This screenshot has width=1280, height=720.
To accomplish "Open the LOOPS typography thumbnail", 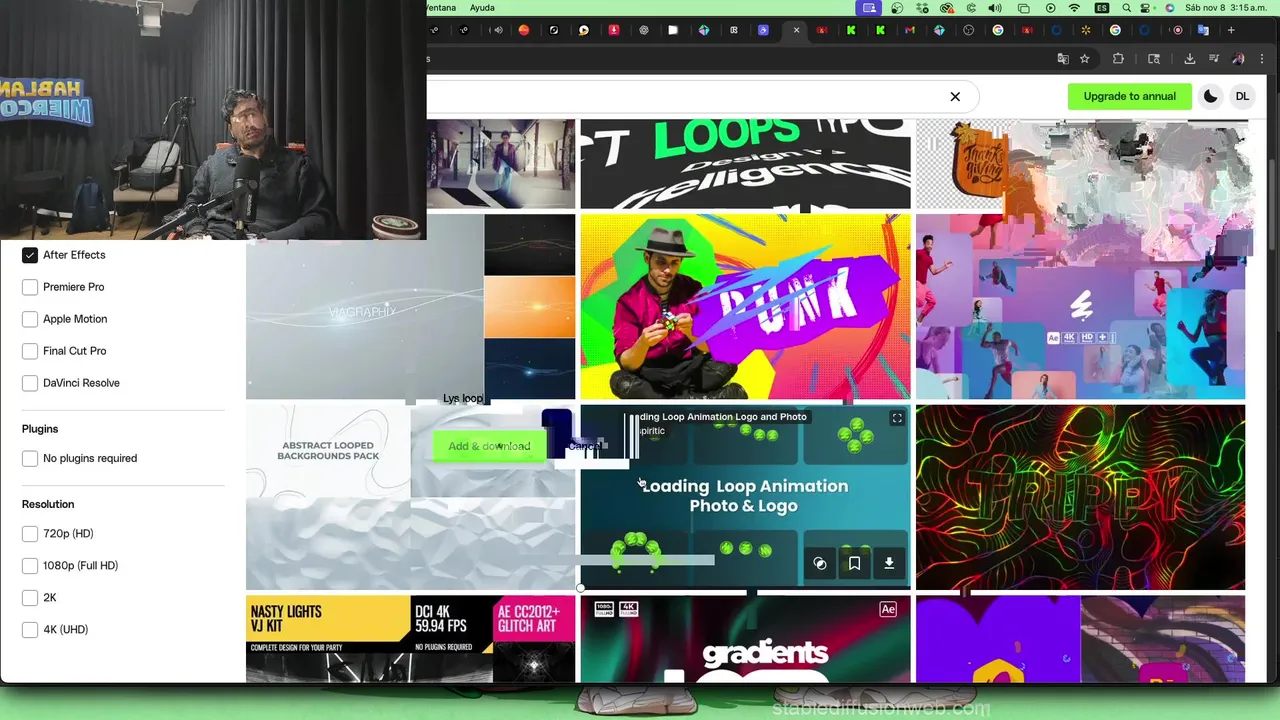I will [x=745, y=164].
